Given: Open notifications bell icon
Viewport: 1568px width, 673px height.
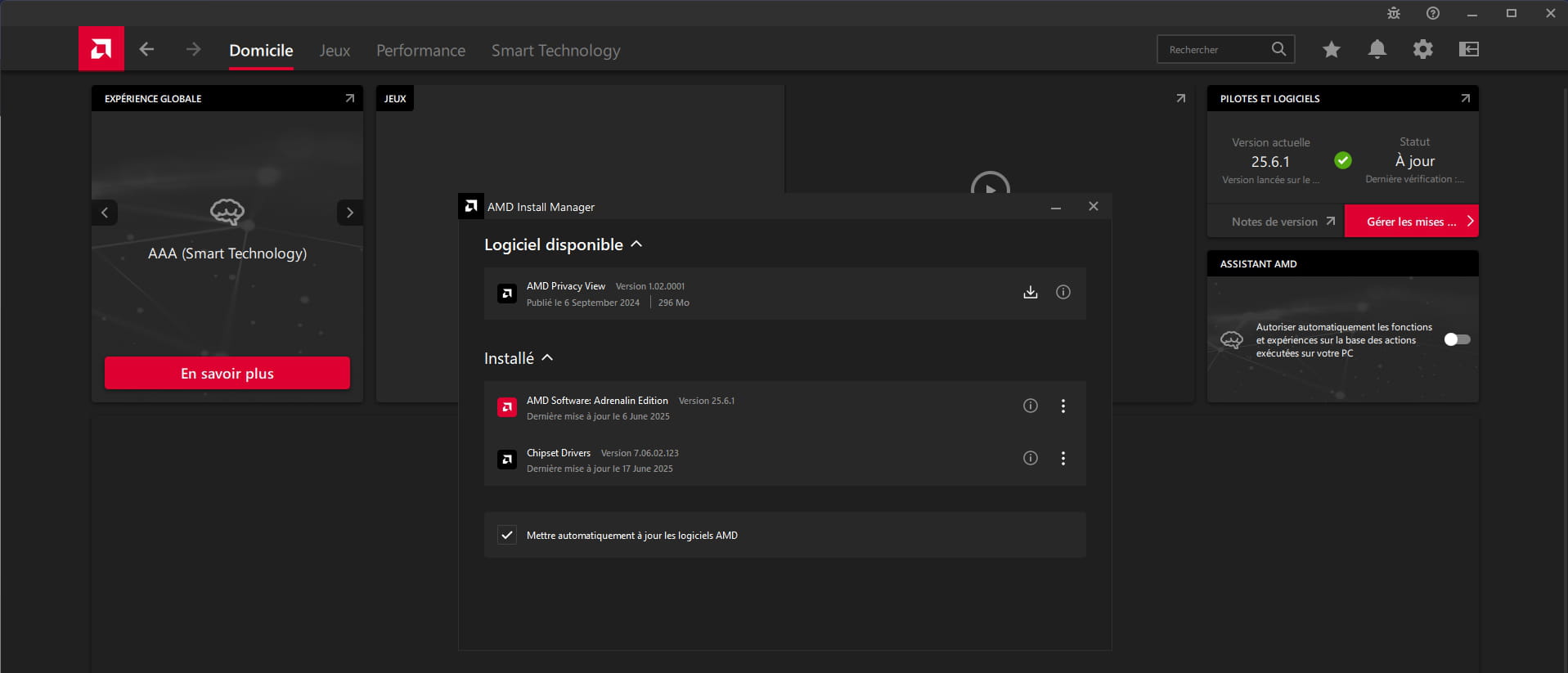Looking at the screenshot, I should (x=1377, y=49).
